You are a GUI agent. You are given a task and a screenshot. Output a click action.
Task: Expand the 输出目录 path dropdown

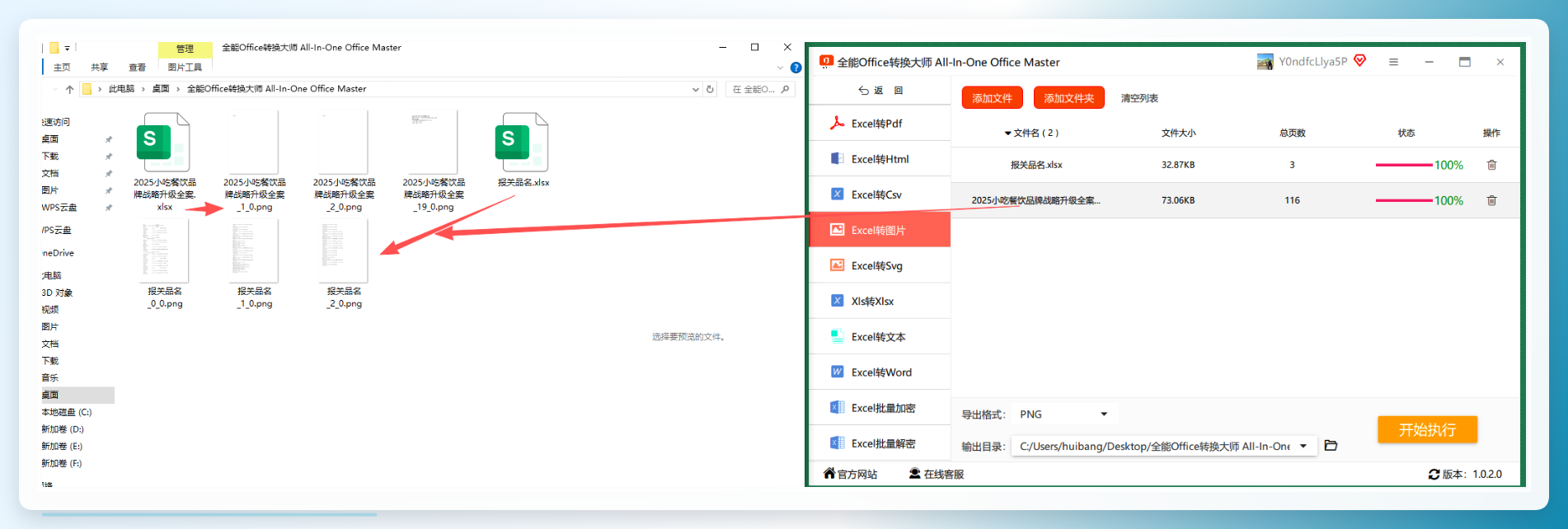pos(1303,446)
